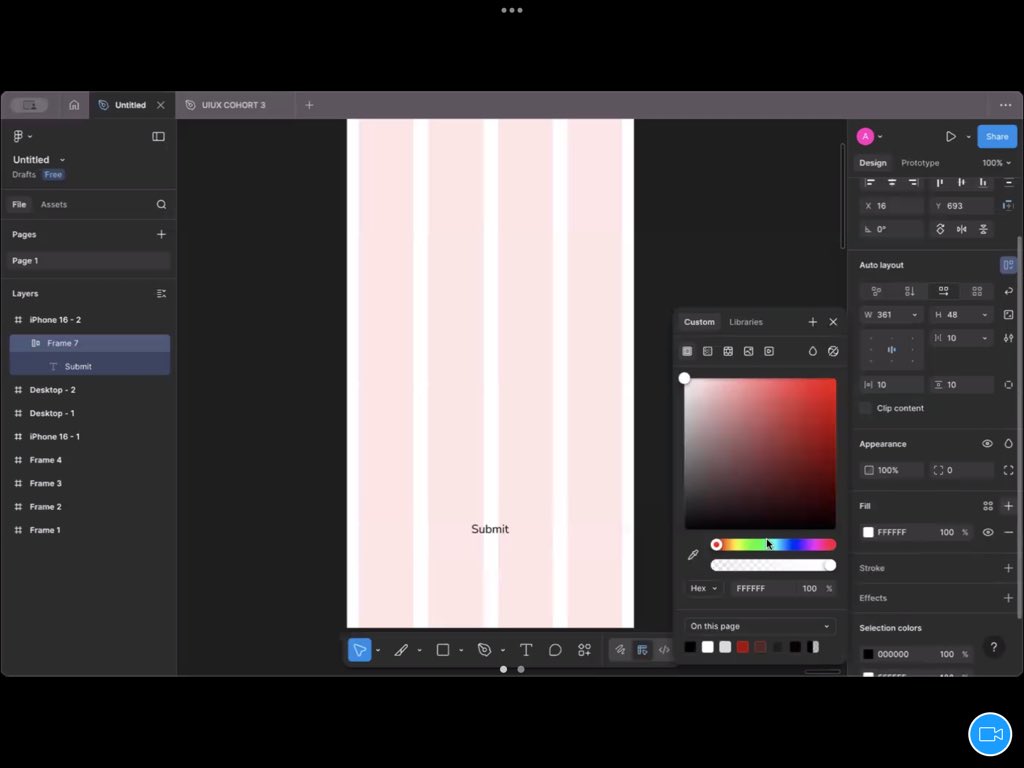Switch to the Design tab
1024x768 pixels.
pyautogui.click(x=872, y=163)
